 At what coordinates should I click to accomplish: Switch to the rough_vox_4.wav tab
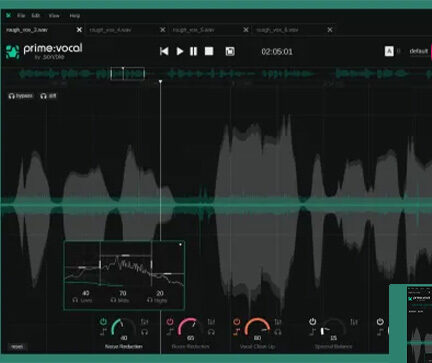(x=110, y=30)
